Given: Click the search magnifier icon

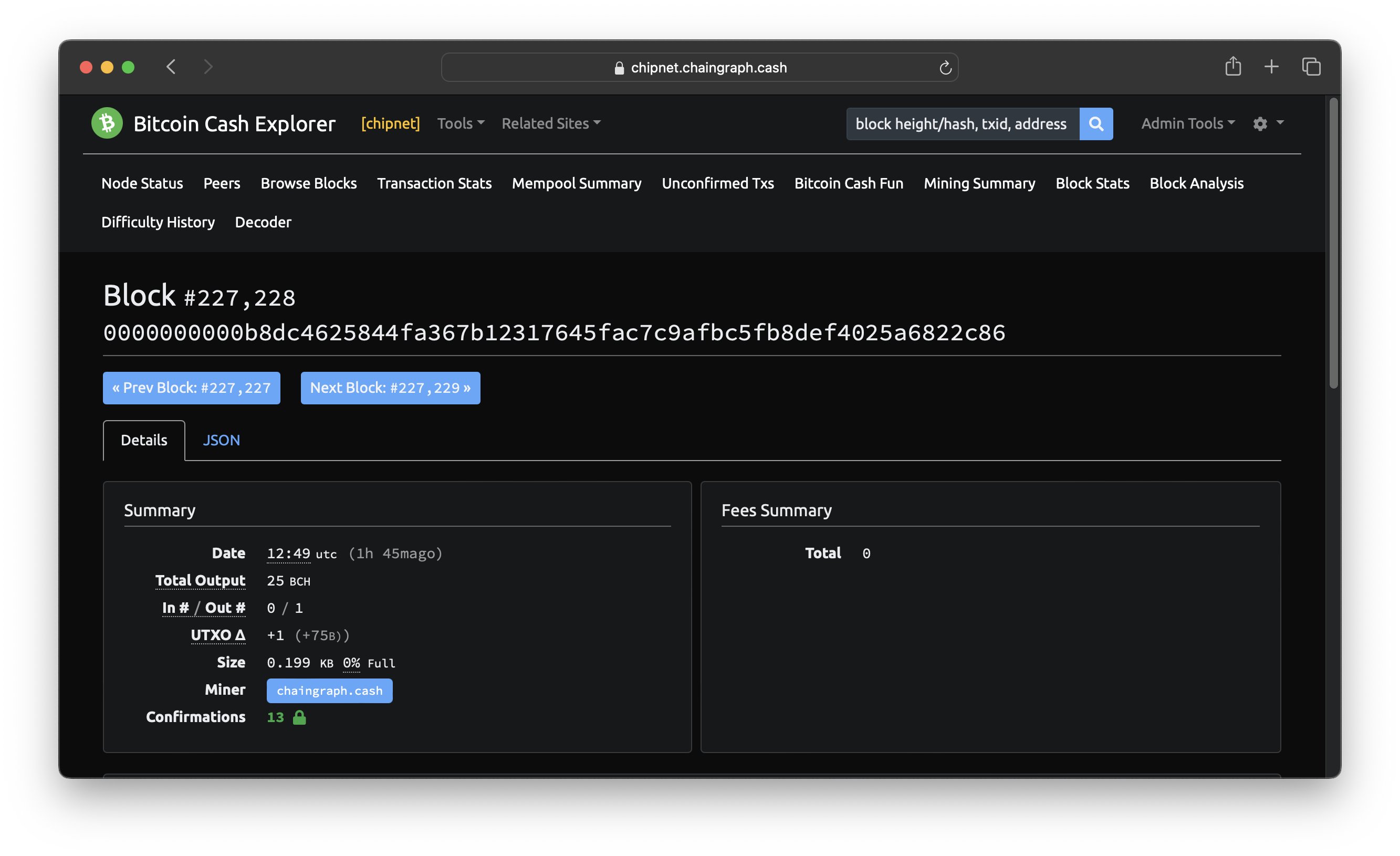Looking at the screenshot, I should point(1096,123).
